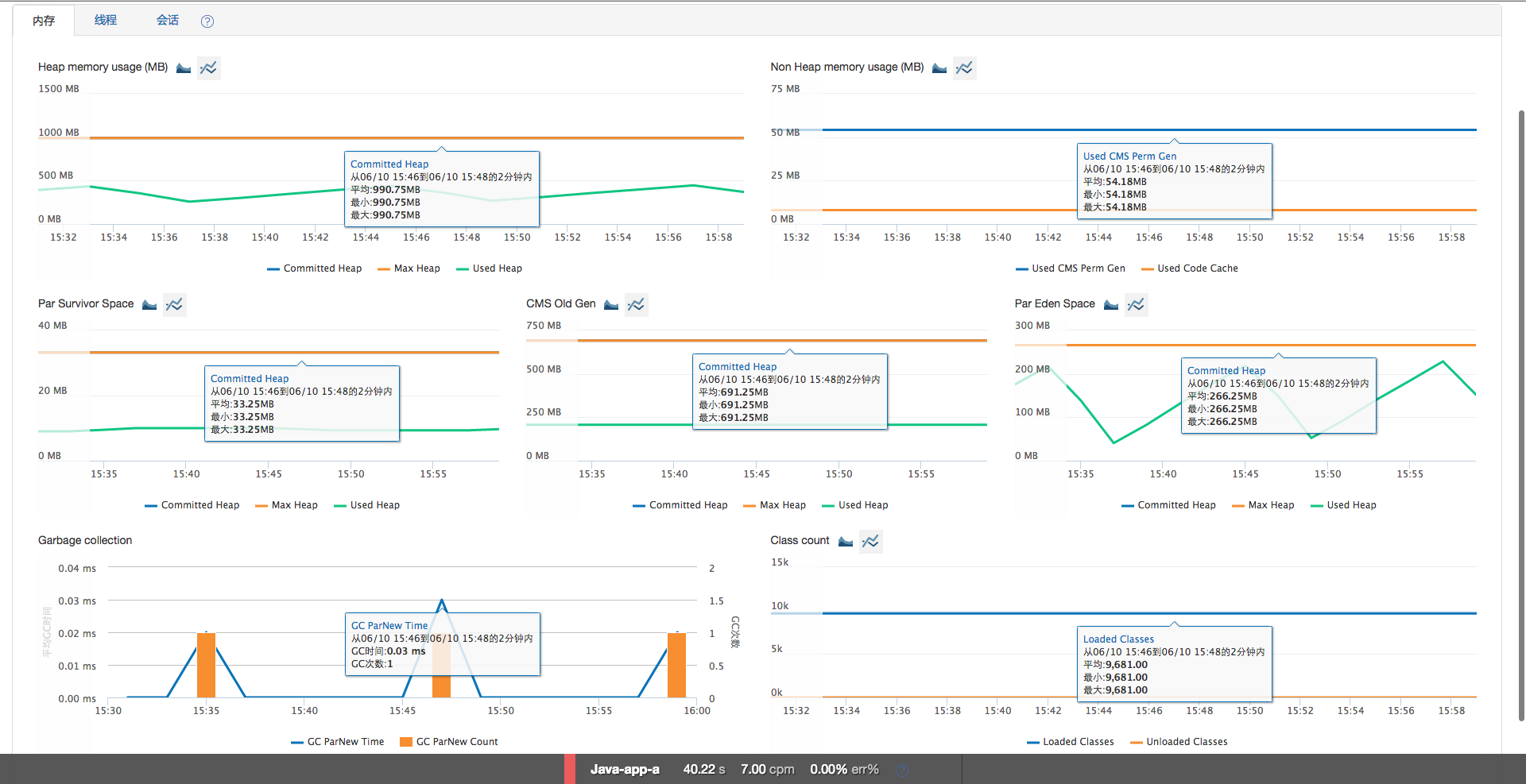Image resolution: width=1526 pixels, height=784 pixels.
Task: Select area chart icon for Heap memory usage
Action: 184,68
